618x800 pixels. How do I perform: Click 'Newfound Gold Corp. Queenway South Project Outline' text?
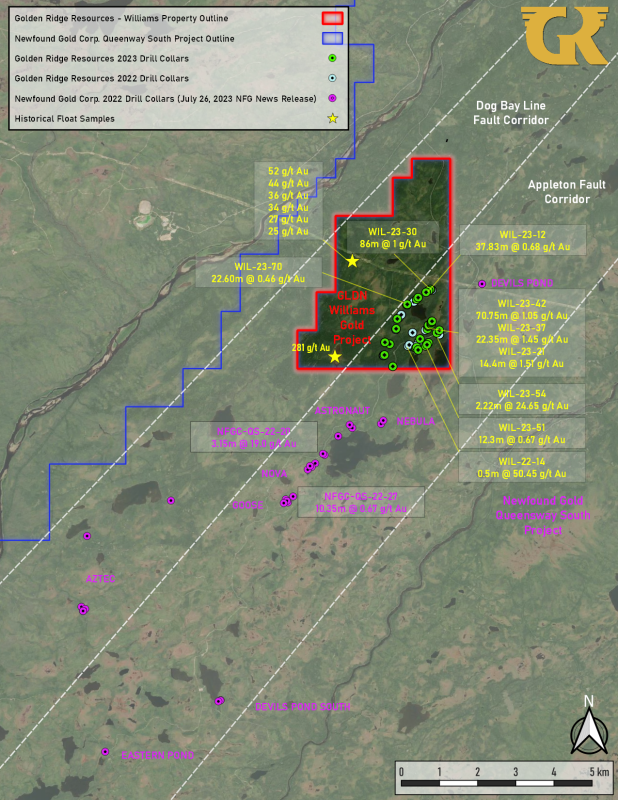125,38
